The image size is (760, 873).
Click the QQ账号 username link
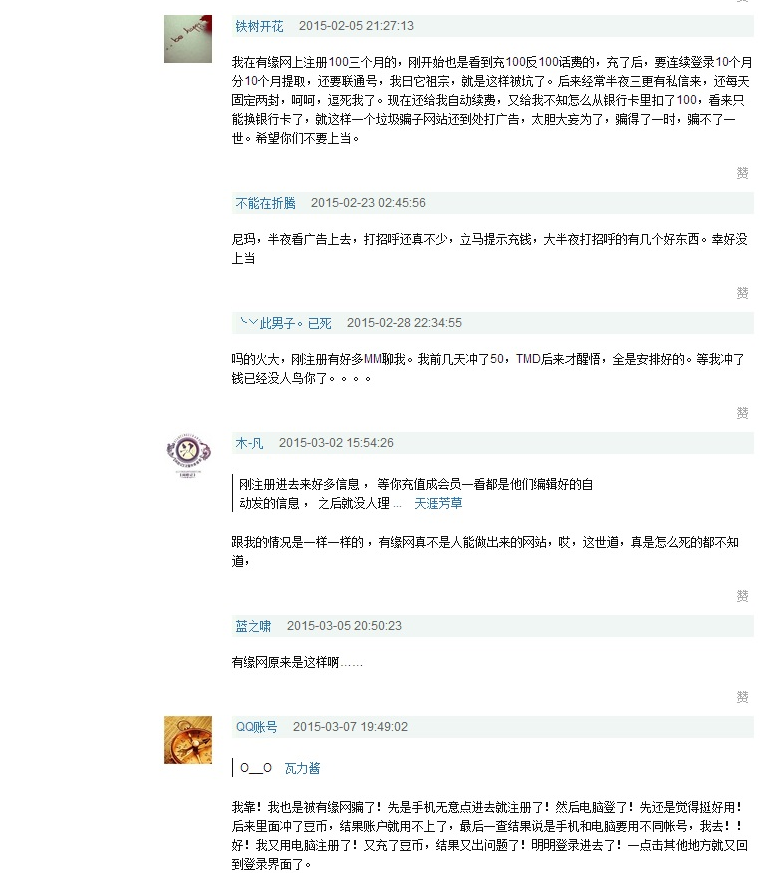pos(256,727)
